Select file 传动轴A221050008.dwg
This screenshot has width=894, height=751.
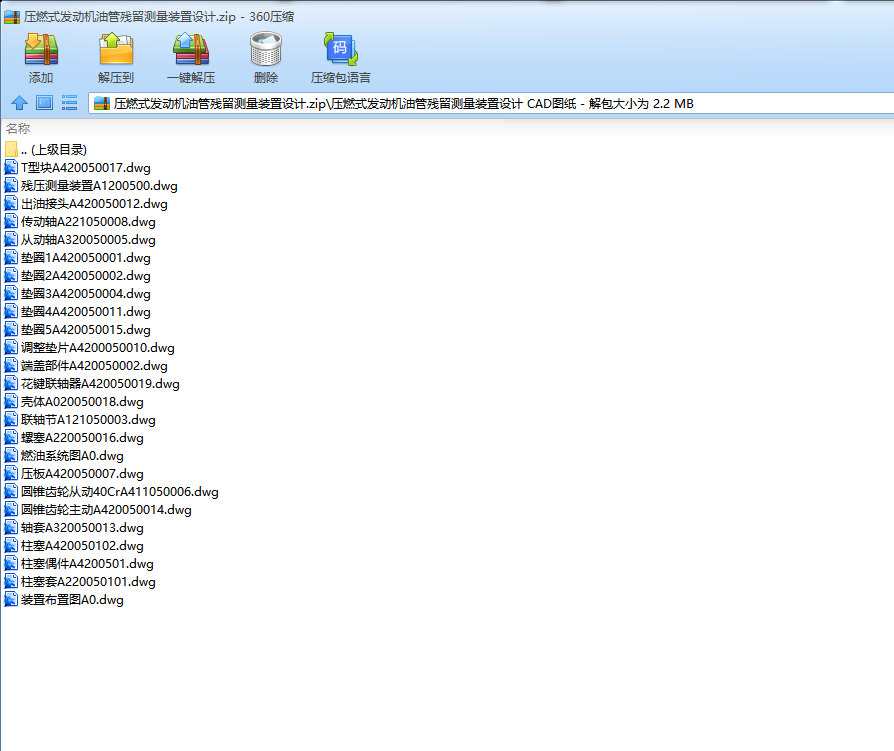click(80, 221)
